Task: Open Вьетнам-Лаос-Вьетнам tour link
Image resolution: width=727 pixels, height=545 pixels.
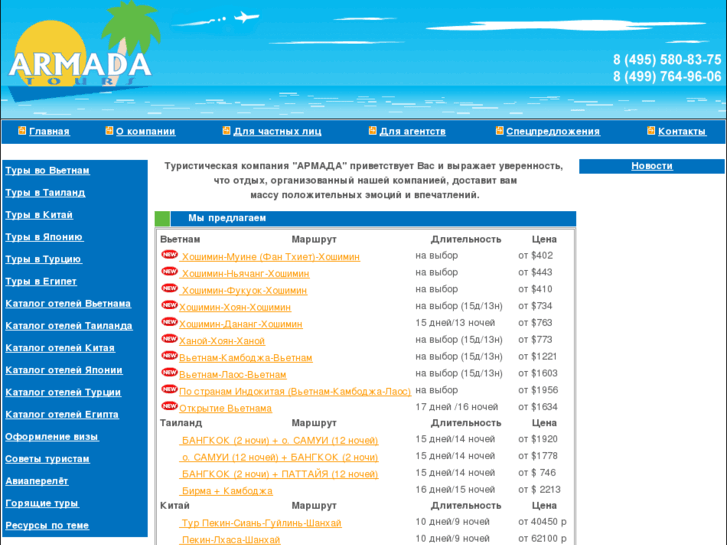Action: 233,375
